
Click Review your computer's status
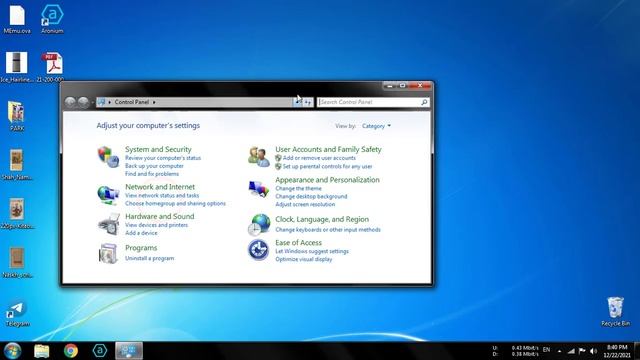pos(163,158)
